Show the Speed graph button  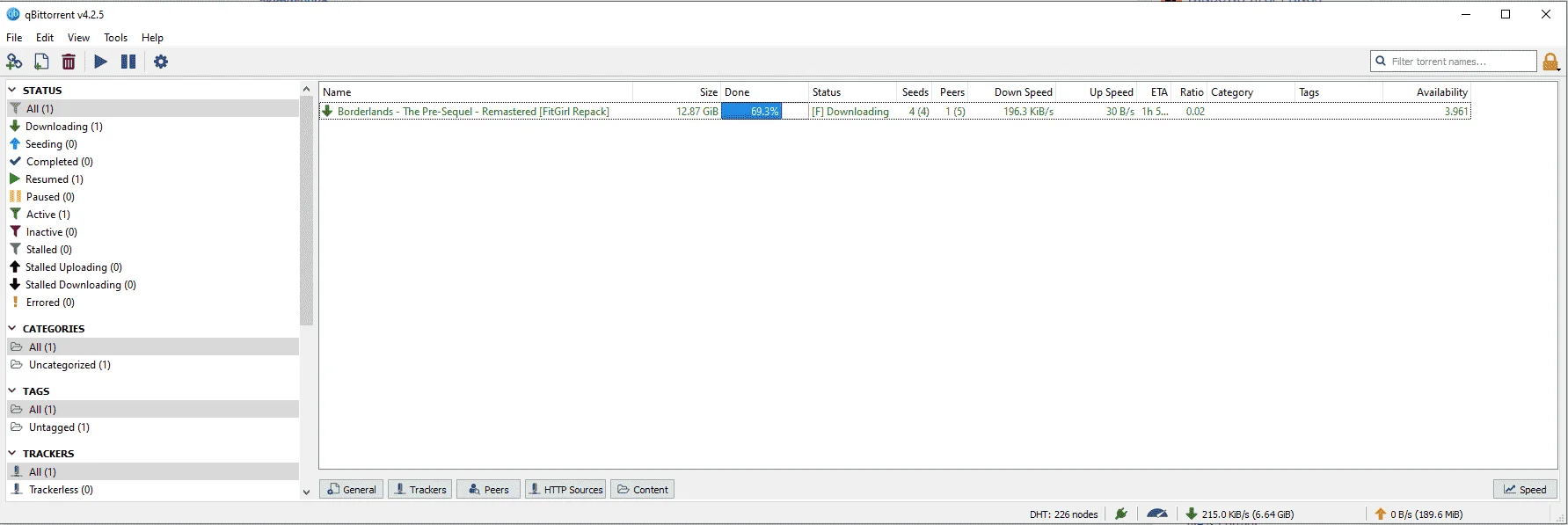[1525, 490]
